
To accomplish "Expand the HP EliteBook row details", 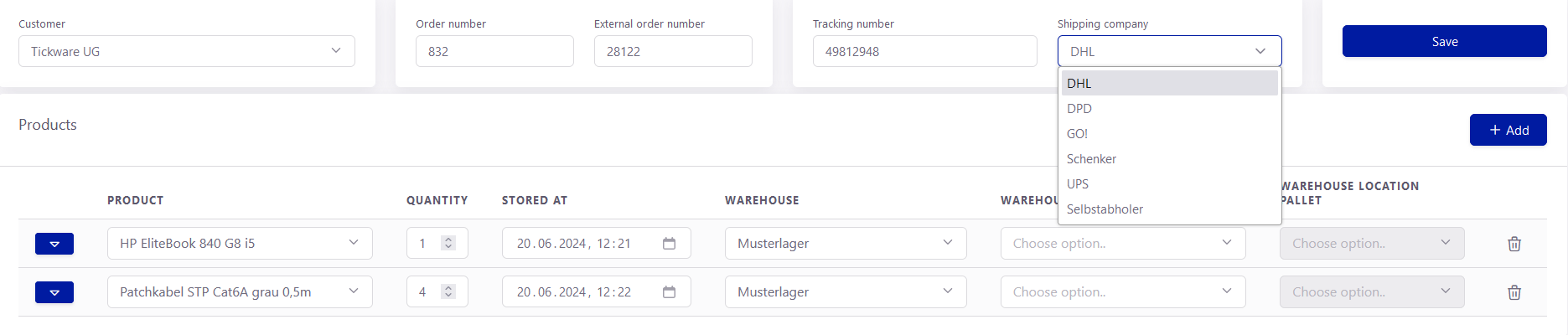I will [54, 244].
